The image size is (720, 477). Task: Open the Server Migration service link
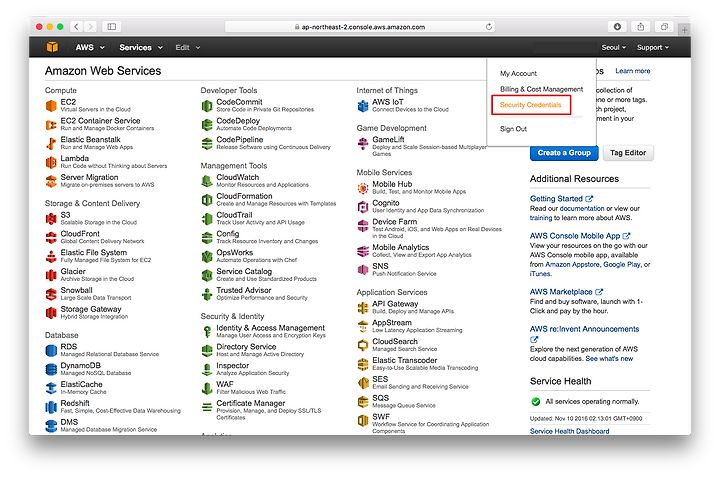[x=89, y=177]
